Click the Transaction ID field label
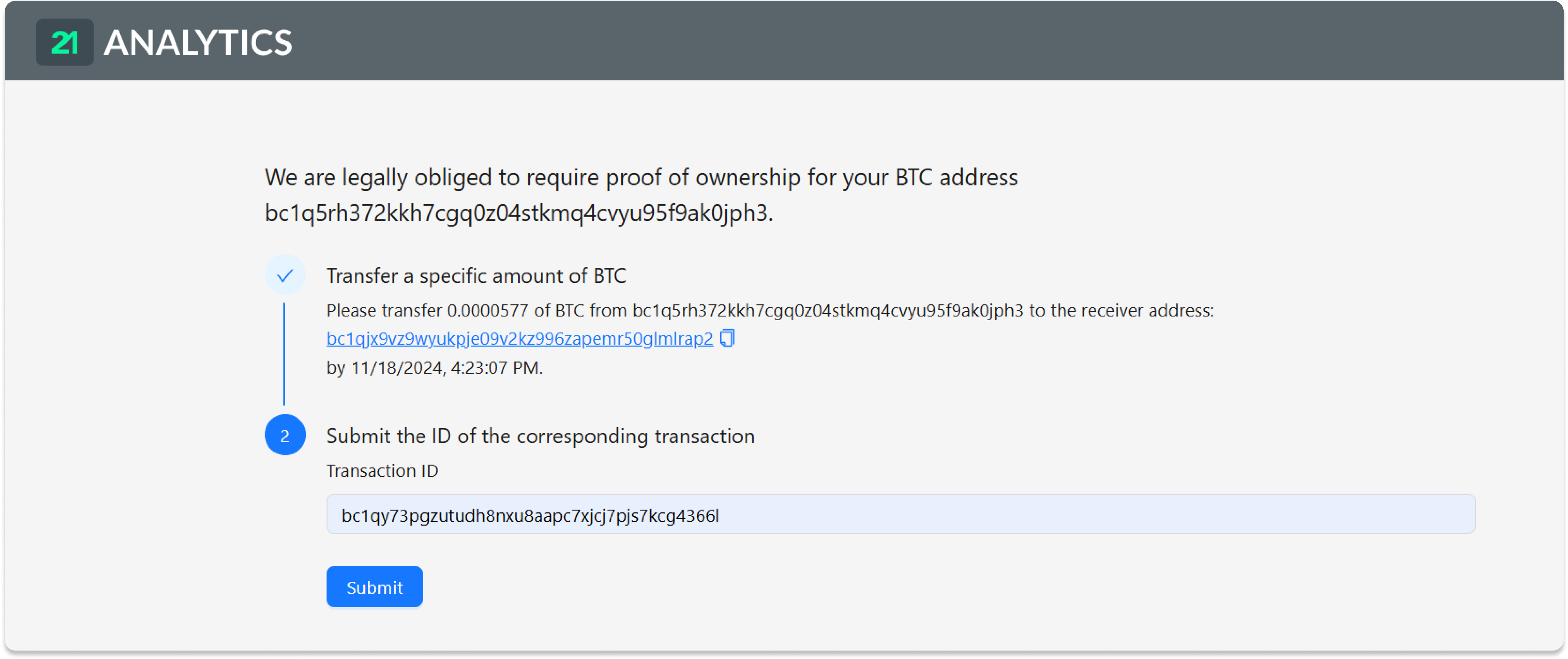This screenshot has width=1568, height=659. (x=382, y=470)
